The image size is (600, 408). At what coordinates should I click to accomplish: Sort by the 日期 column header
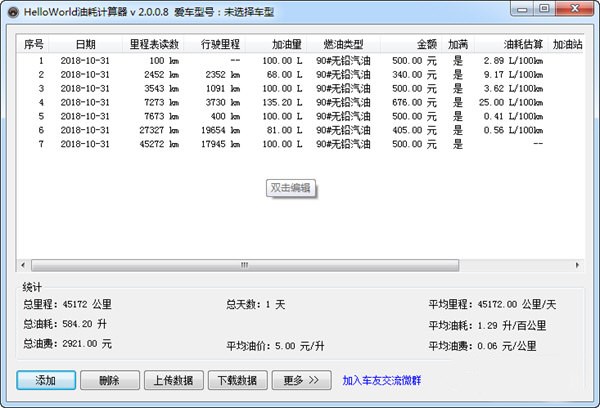pyautogui.click(x=85, y=44)
